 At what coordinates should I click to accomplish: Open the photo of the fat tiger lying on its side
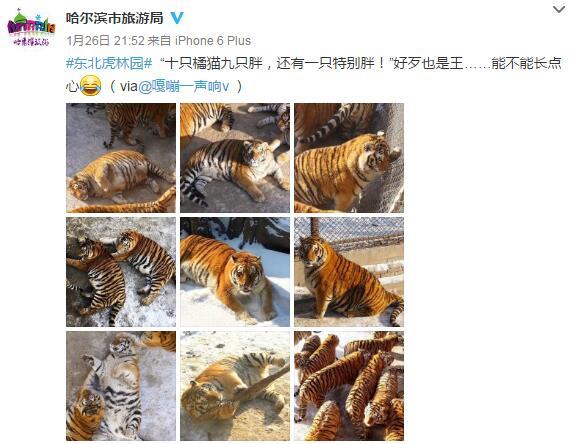pyautogui.click(x=121, y=158)
